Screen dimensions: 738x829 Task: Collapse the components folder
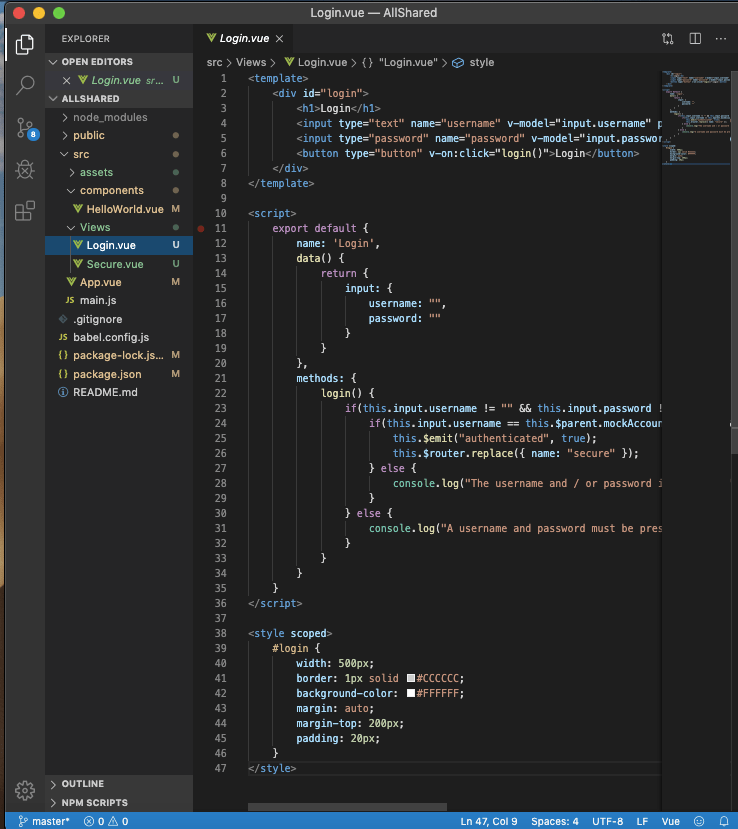(x=111, y=190)
